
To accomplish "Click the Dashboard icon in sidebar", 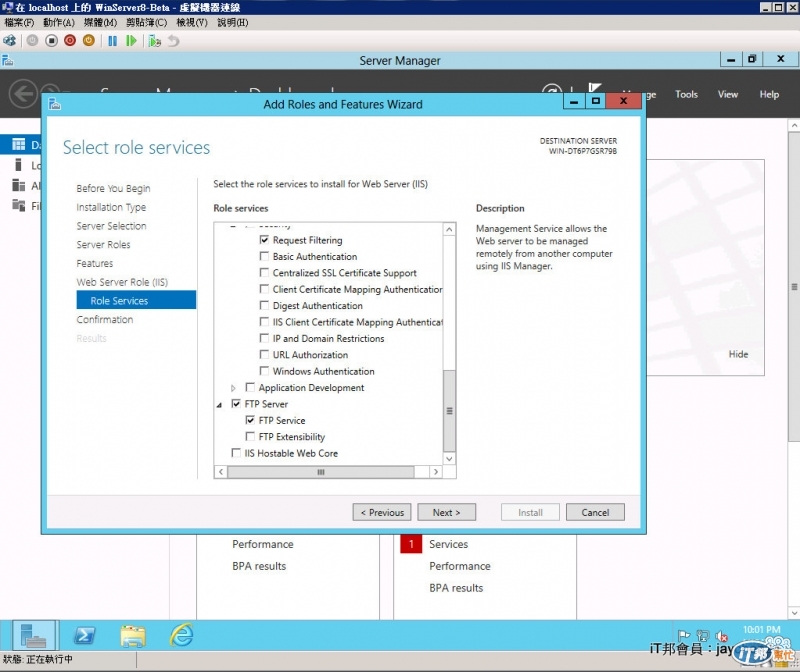I will pos(18,144).
